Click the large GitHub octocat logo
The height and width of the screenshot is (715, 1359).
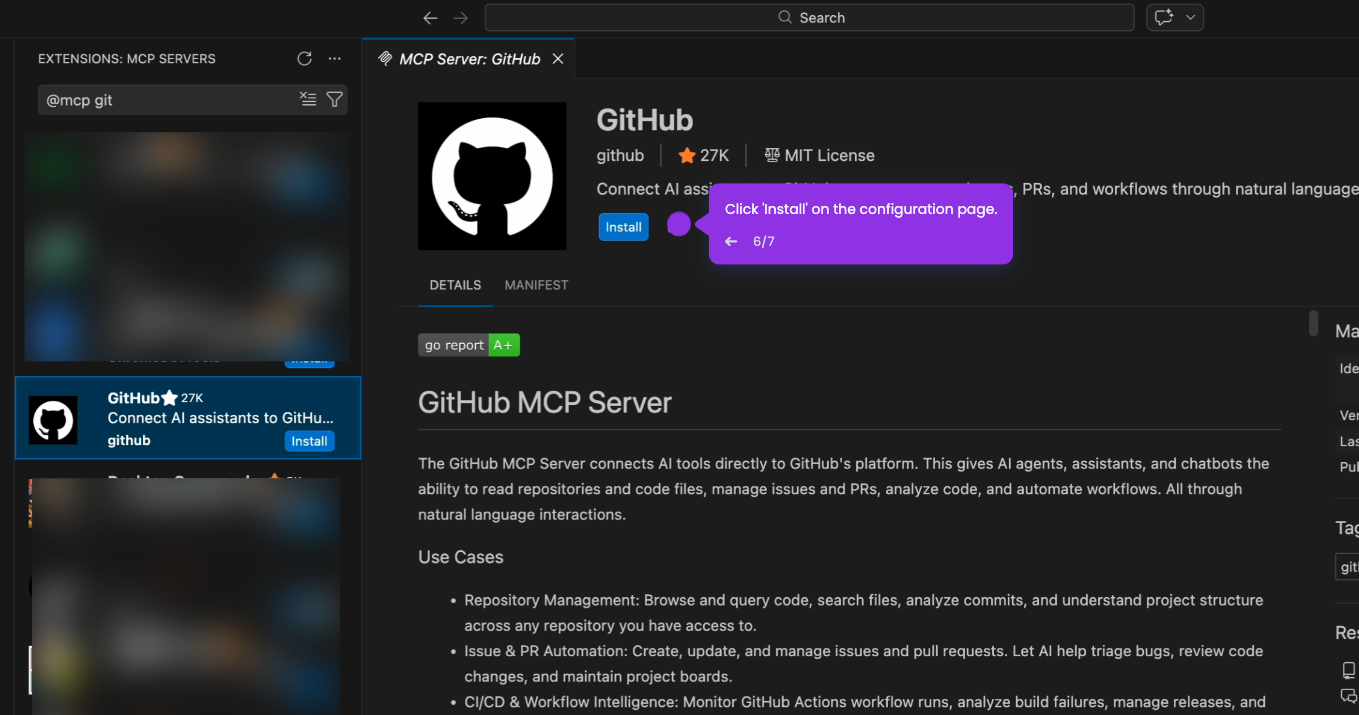[x=492, y=176]
